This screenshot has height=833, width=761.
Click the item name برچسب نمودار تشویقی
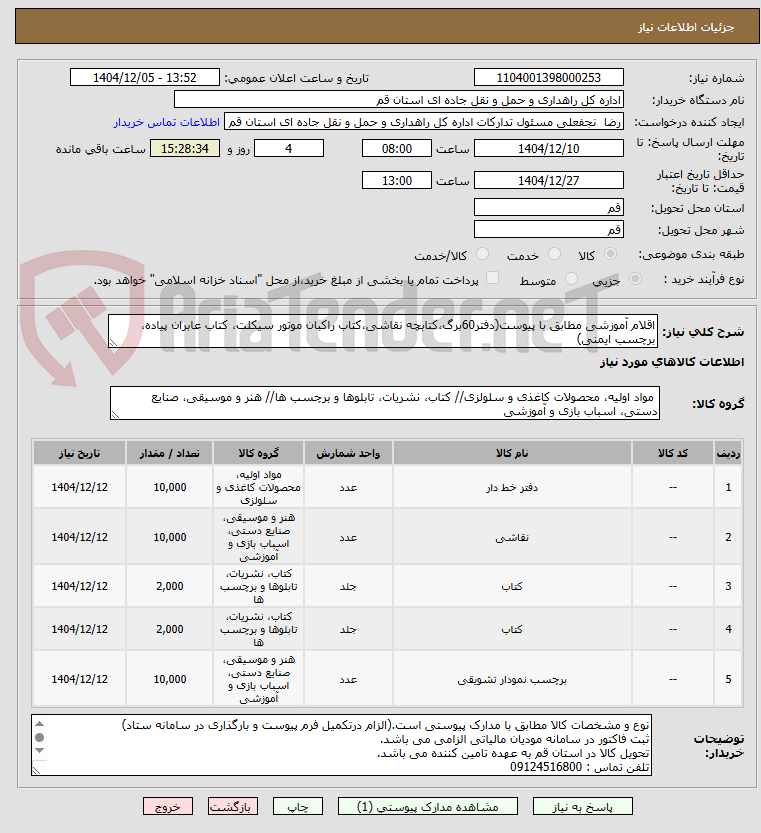[x=512, y=679]
